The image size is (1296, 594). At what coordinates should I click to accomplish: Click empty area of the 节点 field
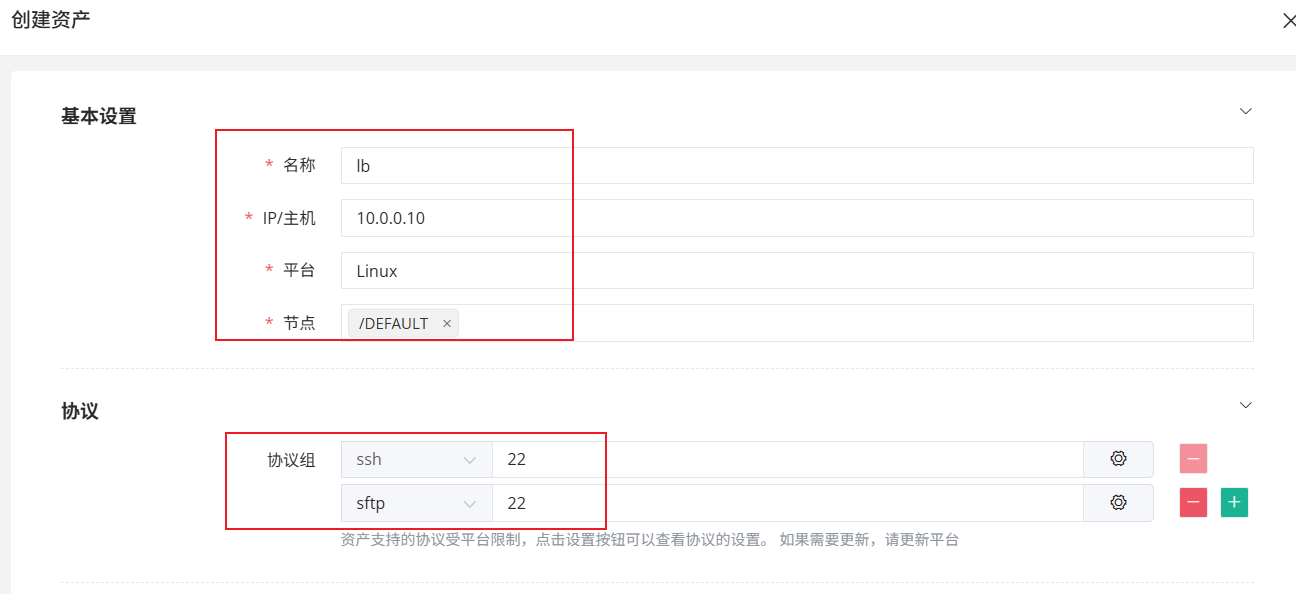pos(850,323)
